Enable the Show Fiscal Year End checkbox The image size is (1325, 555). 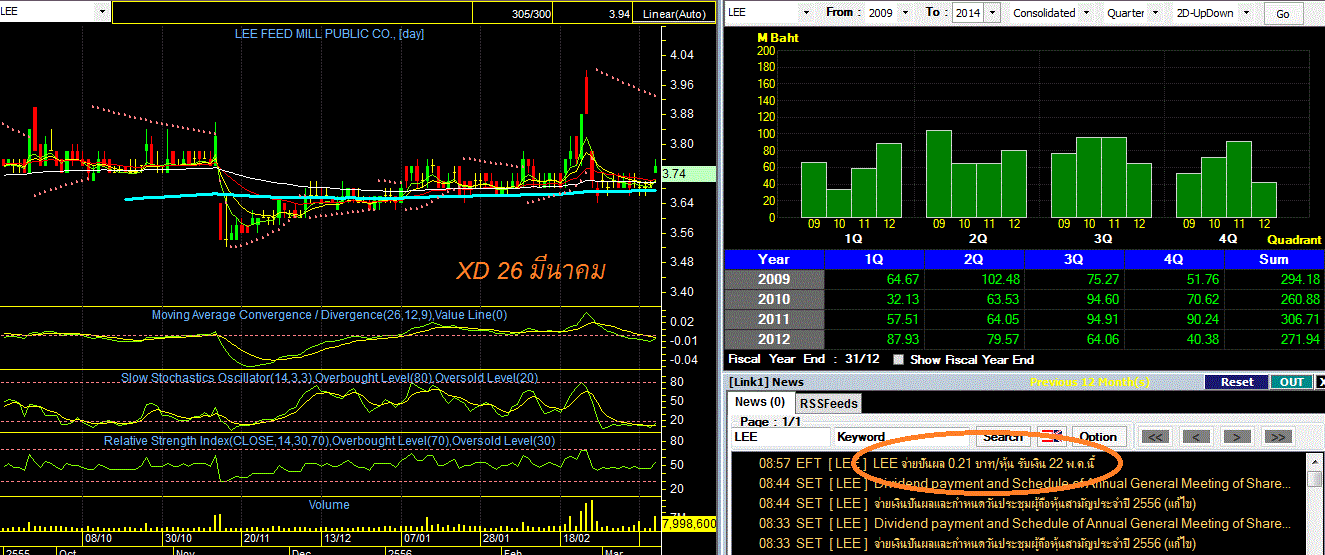[x=898, y=359]
